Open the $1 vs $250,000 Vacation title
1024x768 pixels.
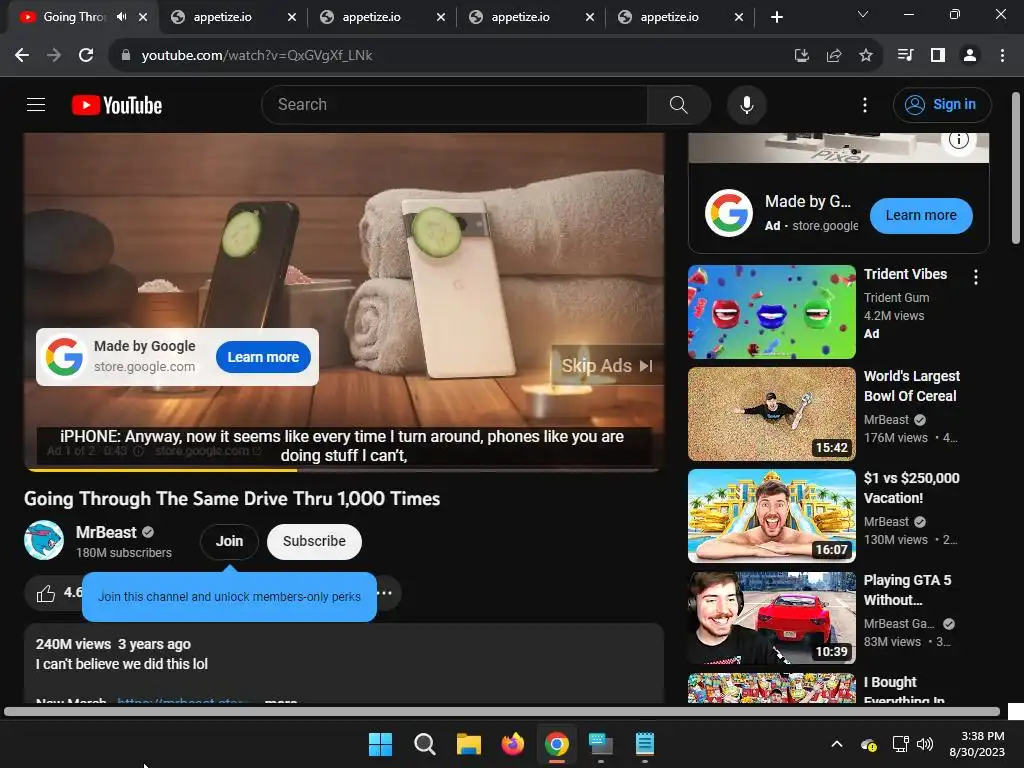[912, 488]
